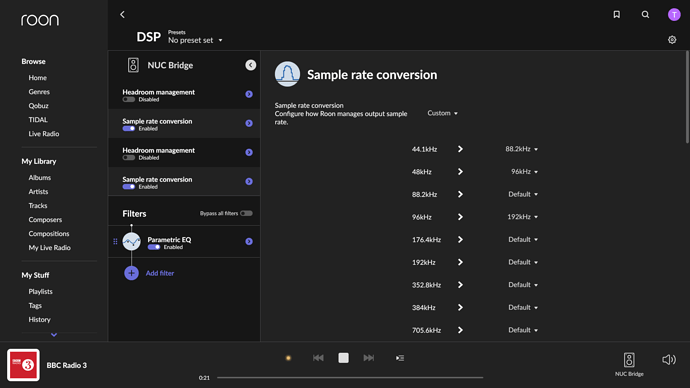Click the BBC Radio 3 artwork
Viewport: 690px width, 388px height.
tap(23, 365)
